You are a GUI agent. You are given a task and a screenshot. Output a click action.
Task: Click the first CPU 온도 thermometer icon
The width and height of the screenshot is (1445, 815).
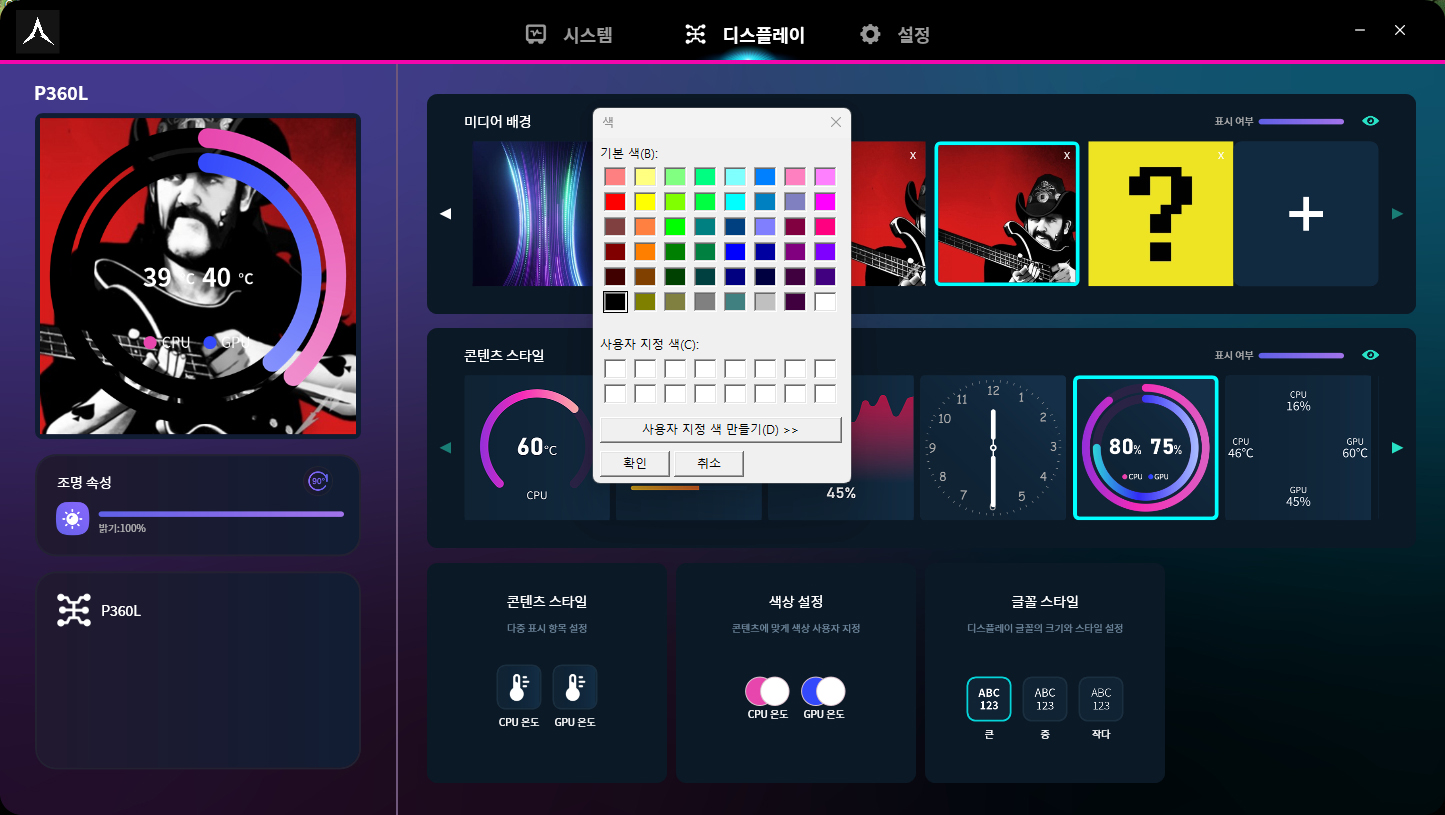[519, 687]
